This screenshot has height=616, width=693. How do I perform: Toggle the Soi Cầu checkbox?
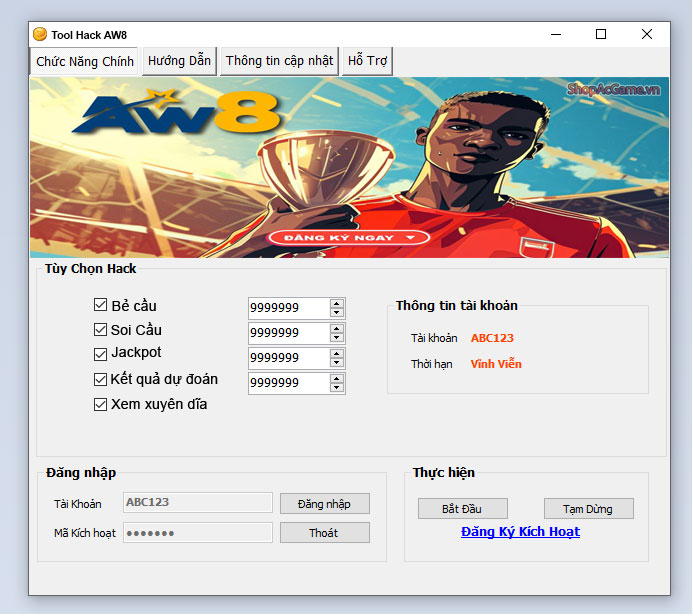click(100, 330)
